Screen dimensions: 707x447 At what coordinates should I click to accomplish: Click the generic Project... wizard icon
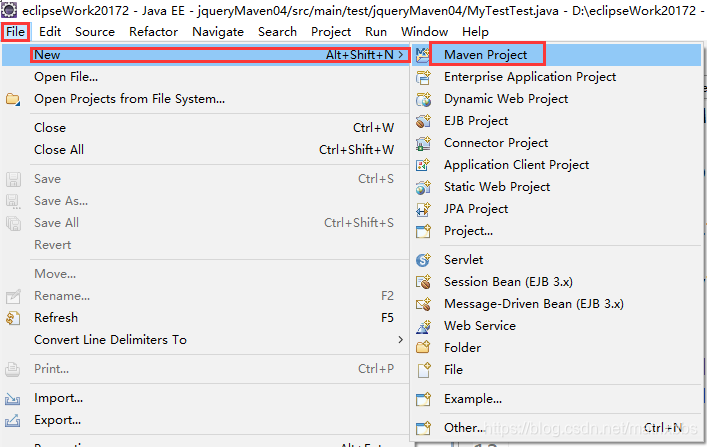coord(423,231)
